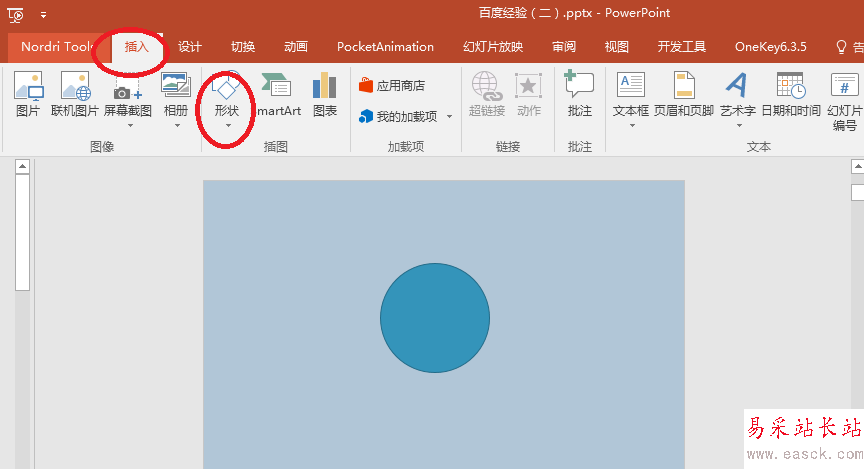Start slideshow from quick access toolbar
The height and width of the screenshot is (469, 864).
16,15
